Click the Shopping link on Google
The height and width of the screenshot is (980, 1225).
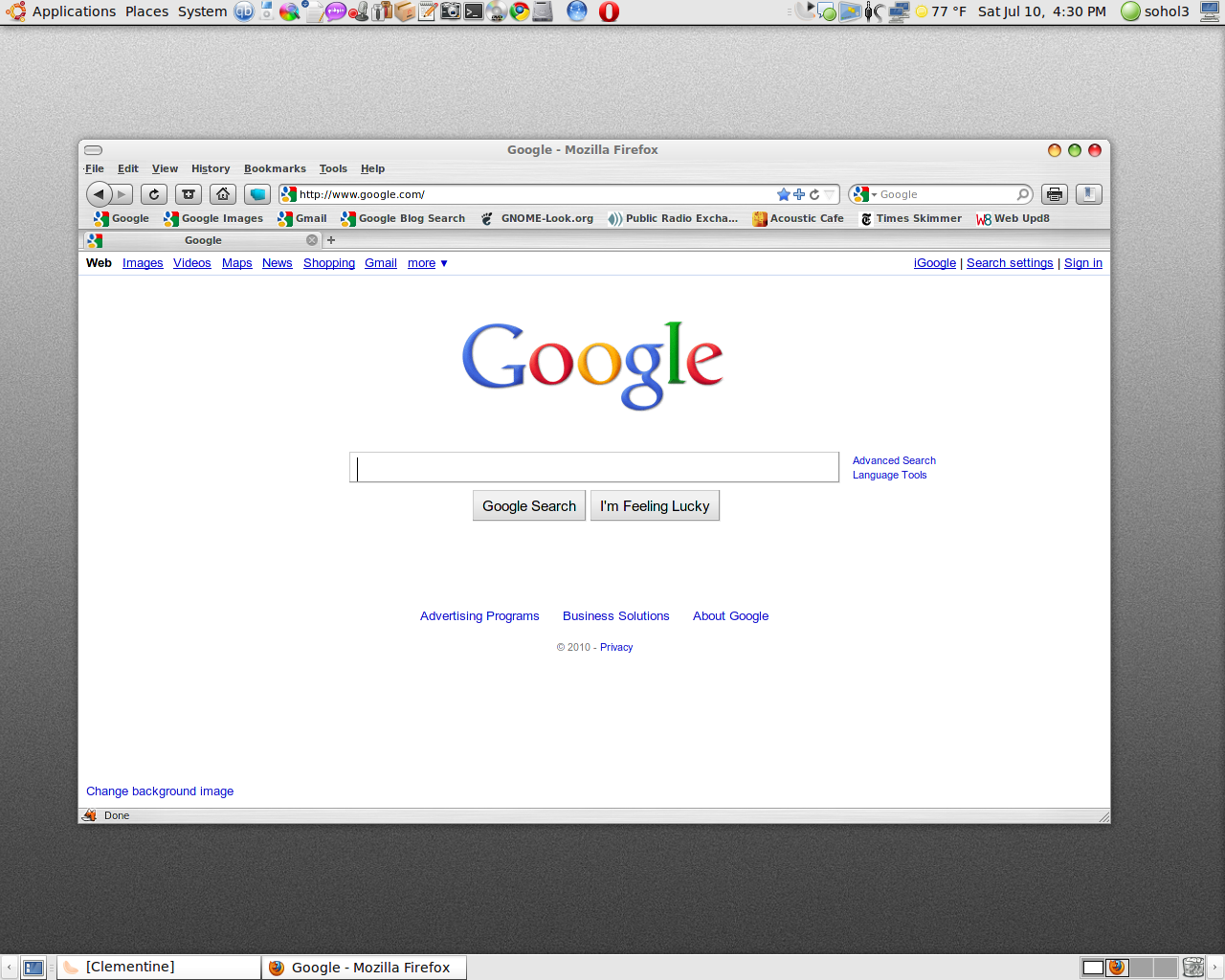point(329,263)
